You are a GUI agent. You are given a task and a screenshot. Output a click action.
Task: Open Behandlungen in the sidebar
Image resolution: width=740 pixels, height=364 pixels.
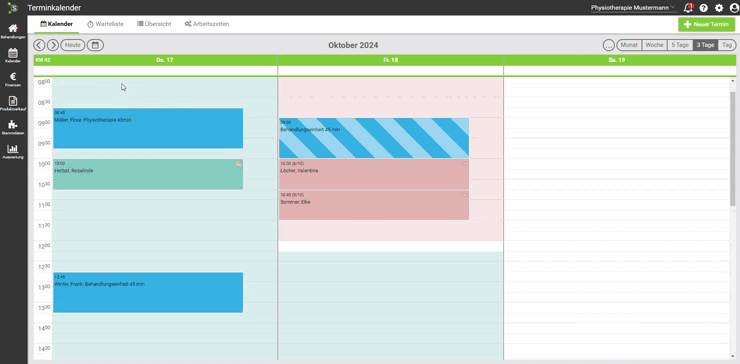pyautogui.click(x=13, y=31)
